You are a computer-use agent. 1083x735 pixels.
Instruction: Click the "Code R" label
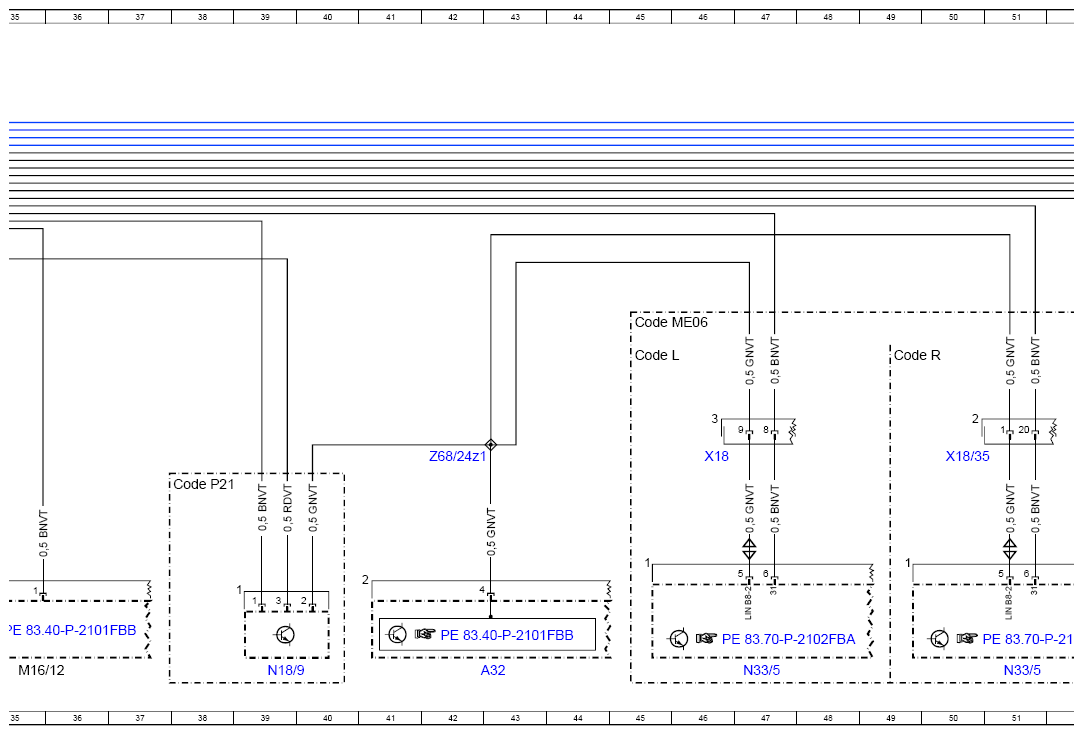pos(917,355)
